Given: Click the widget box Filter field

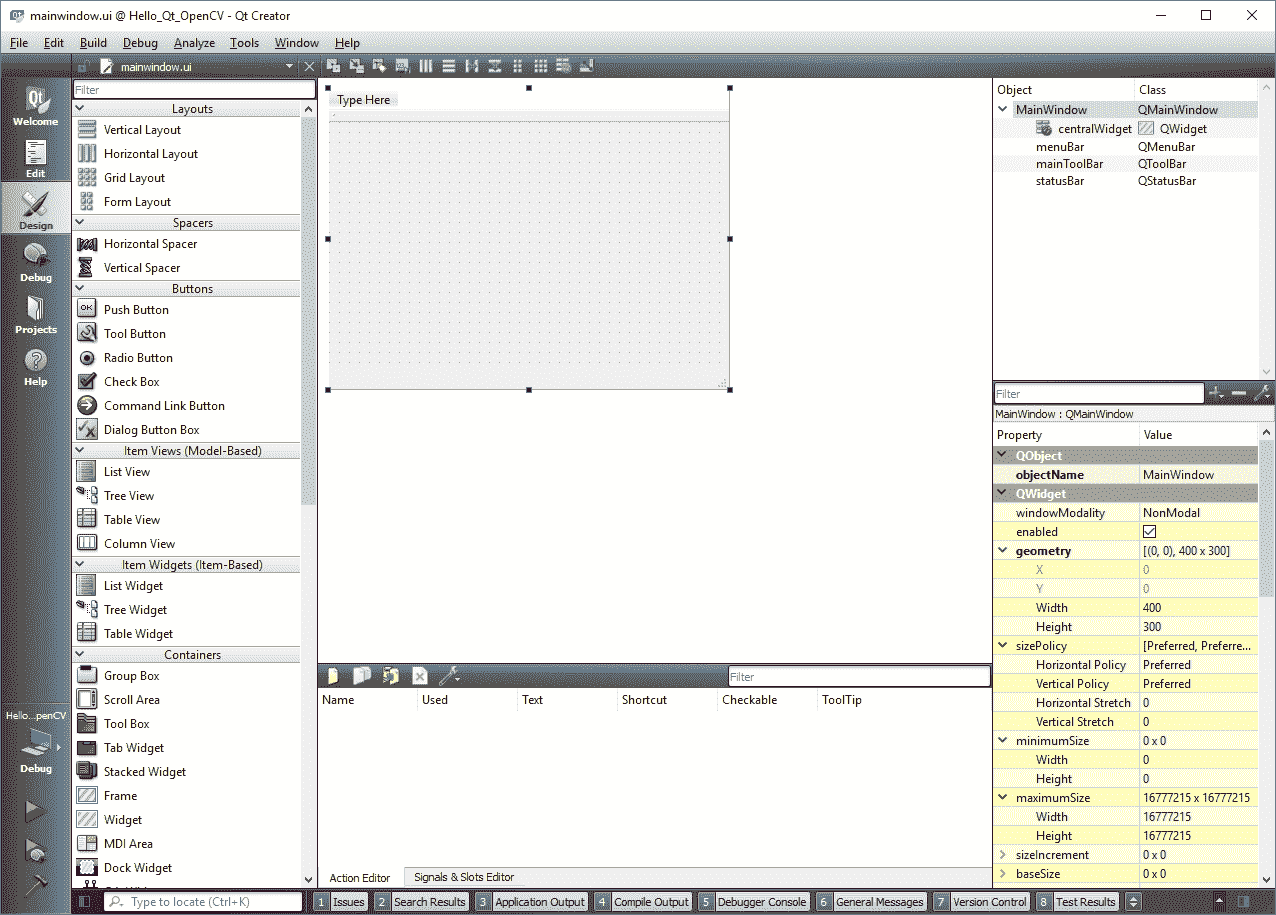Looking at the screenshot, I should [194, 90].
